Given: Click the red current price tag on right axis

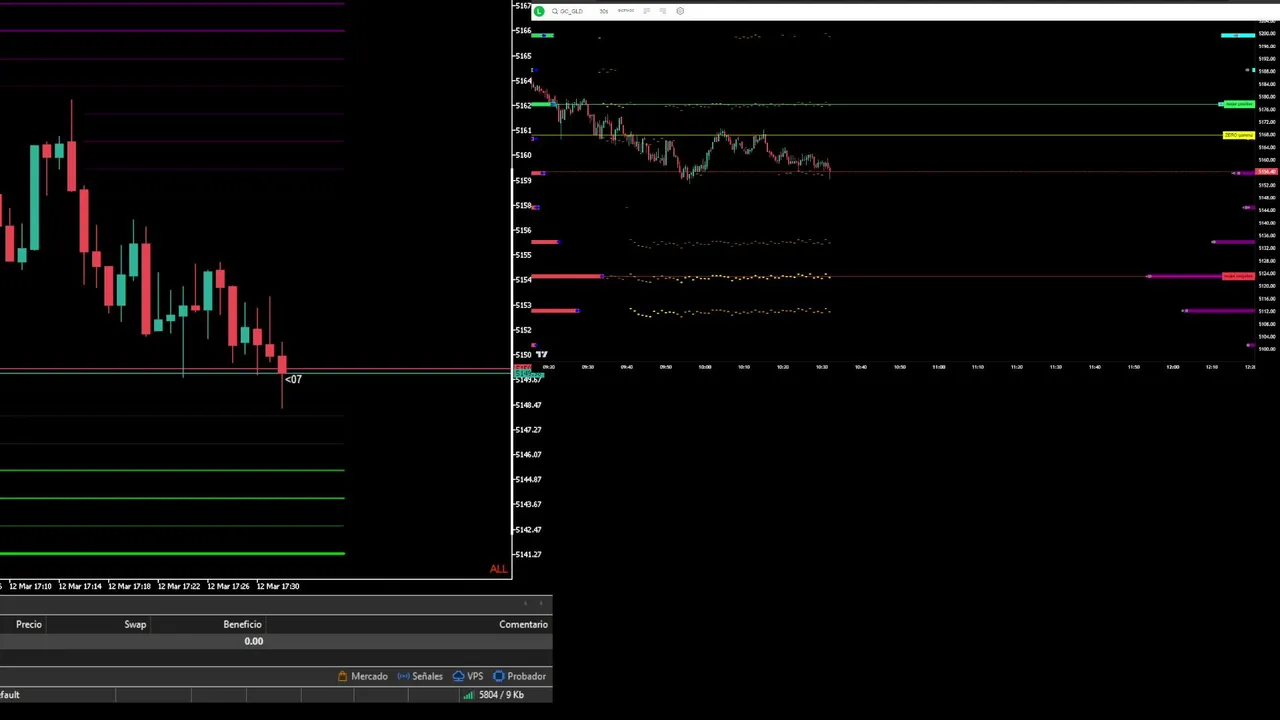Looking at the screenshot, I should [1267, 173].
